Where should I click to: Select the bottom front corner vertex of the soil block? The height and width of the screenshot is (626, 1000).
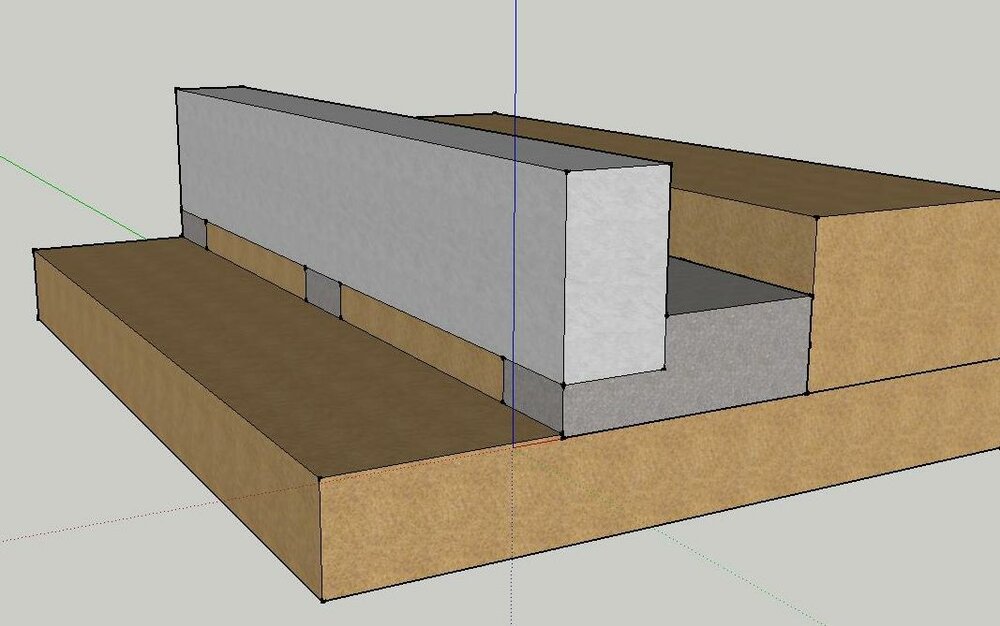pyautogui.click(x=322, y=601)
